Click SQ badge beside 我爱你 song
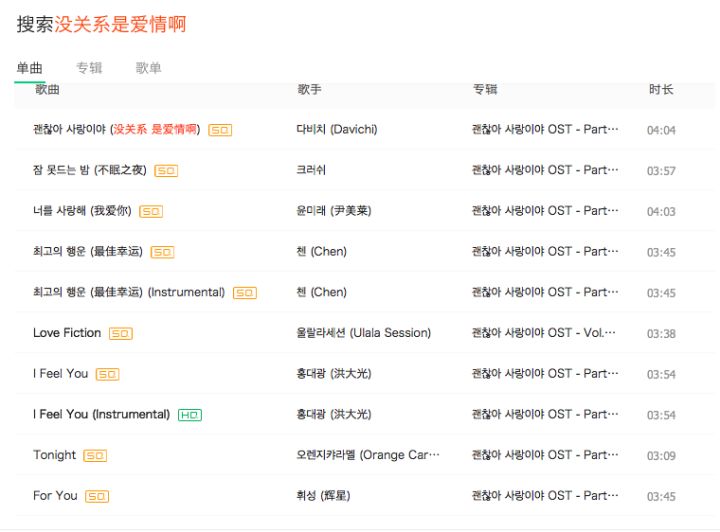Image resolution: width=720 pixels, height=532 pixels. pos(151,211)
